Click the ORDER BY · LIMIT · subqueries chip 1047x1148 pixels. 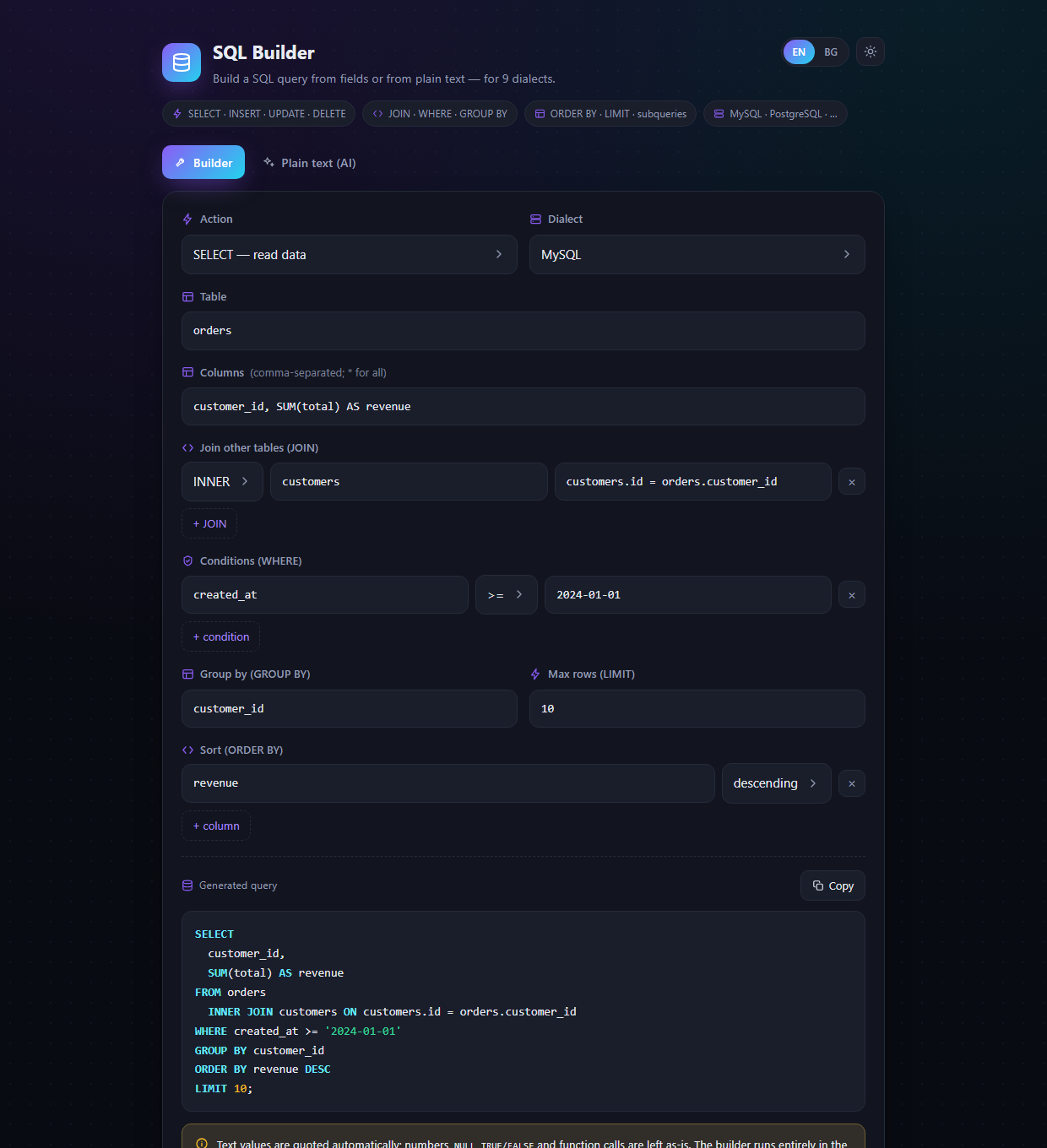click(610, 114)
